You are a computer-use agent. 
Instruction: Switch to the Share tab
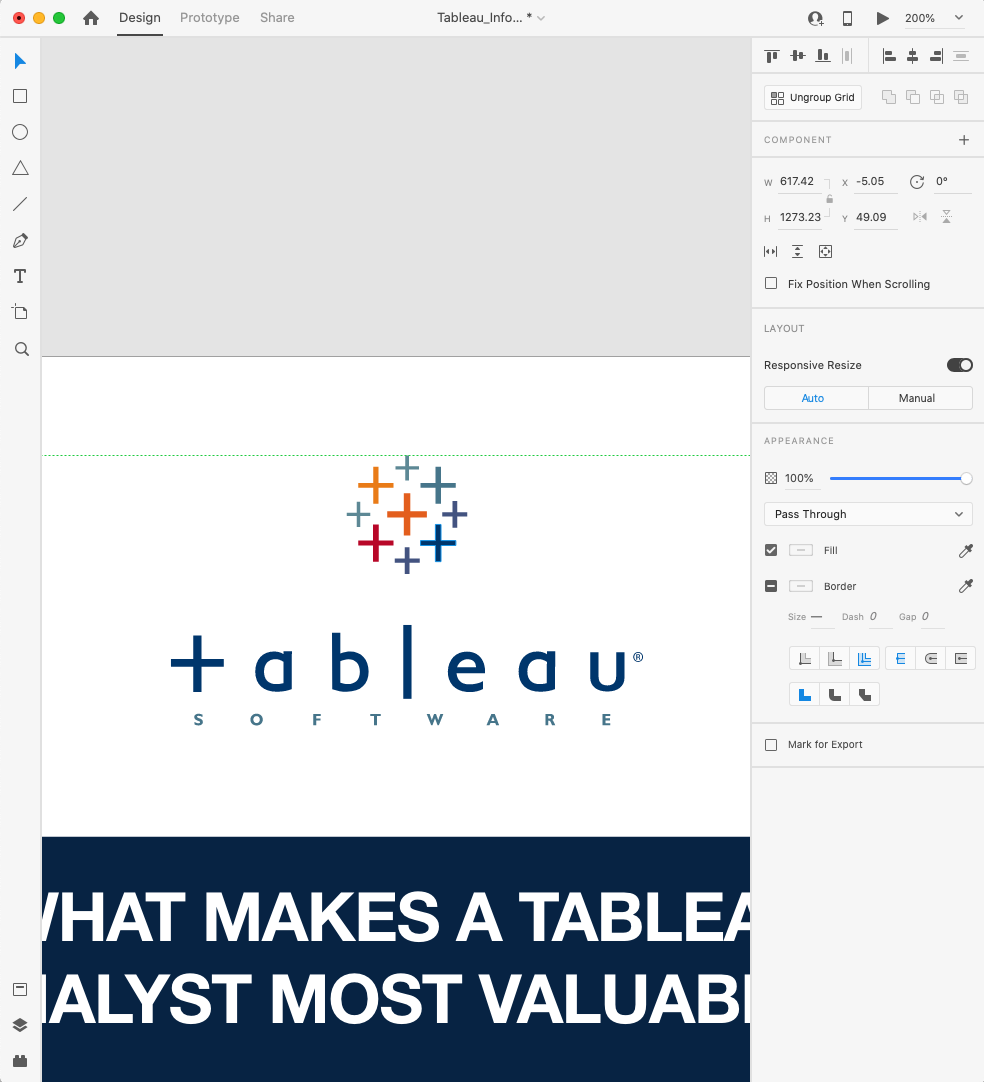pyautogui.click(x=277, y=18)
